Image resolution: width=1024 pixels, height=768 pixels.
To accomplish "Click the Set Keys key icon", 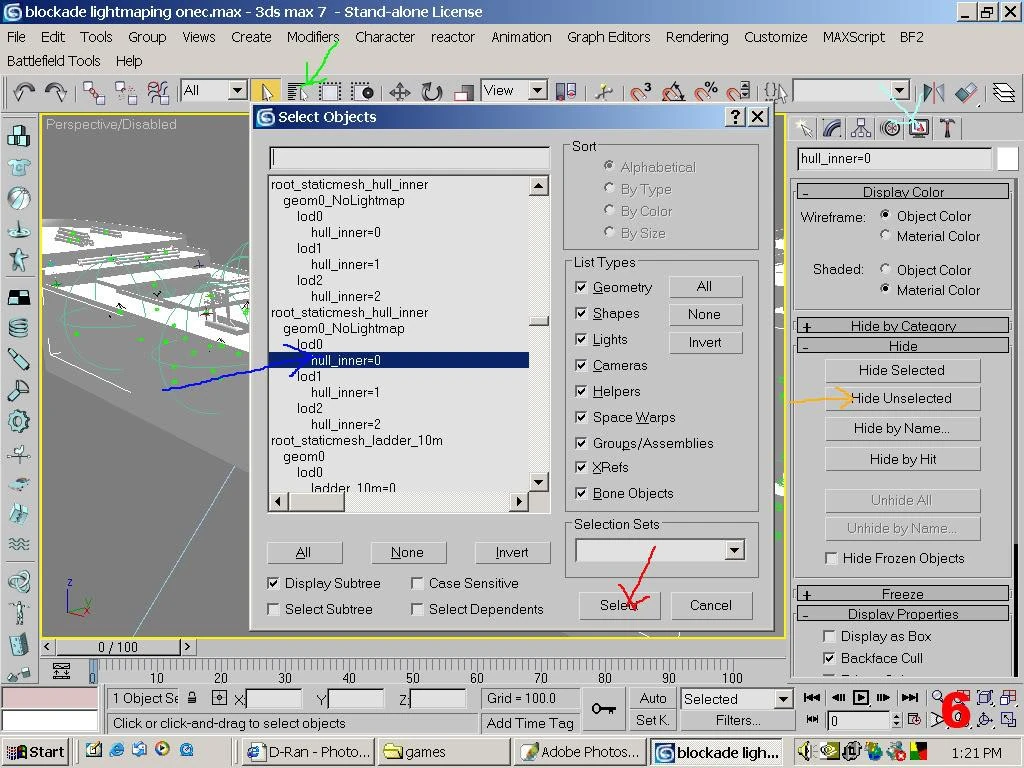I will (x=602, y=709).
